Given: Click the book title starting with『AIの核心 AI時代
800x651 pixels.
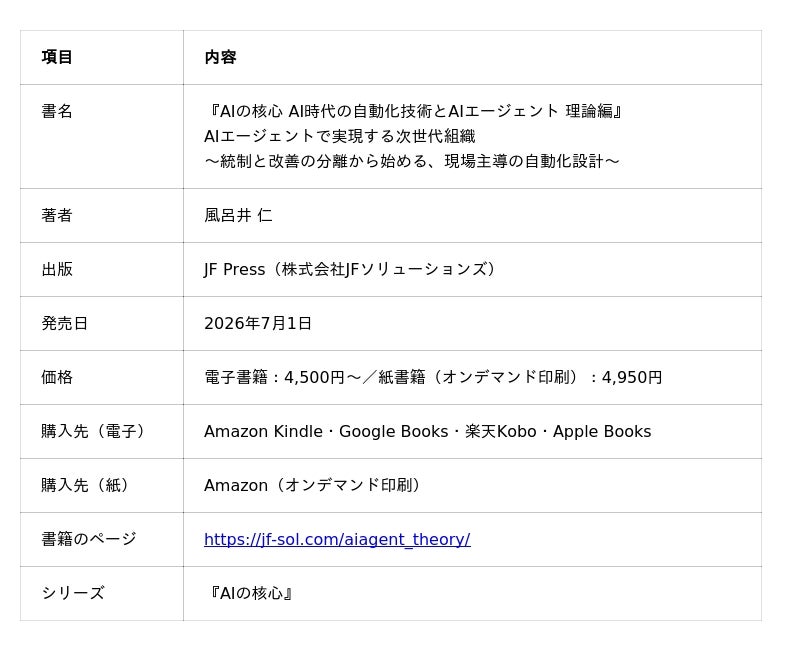Looking at the screenshot, I should [x=414, y=111].
